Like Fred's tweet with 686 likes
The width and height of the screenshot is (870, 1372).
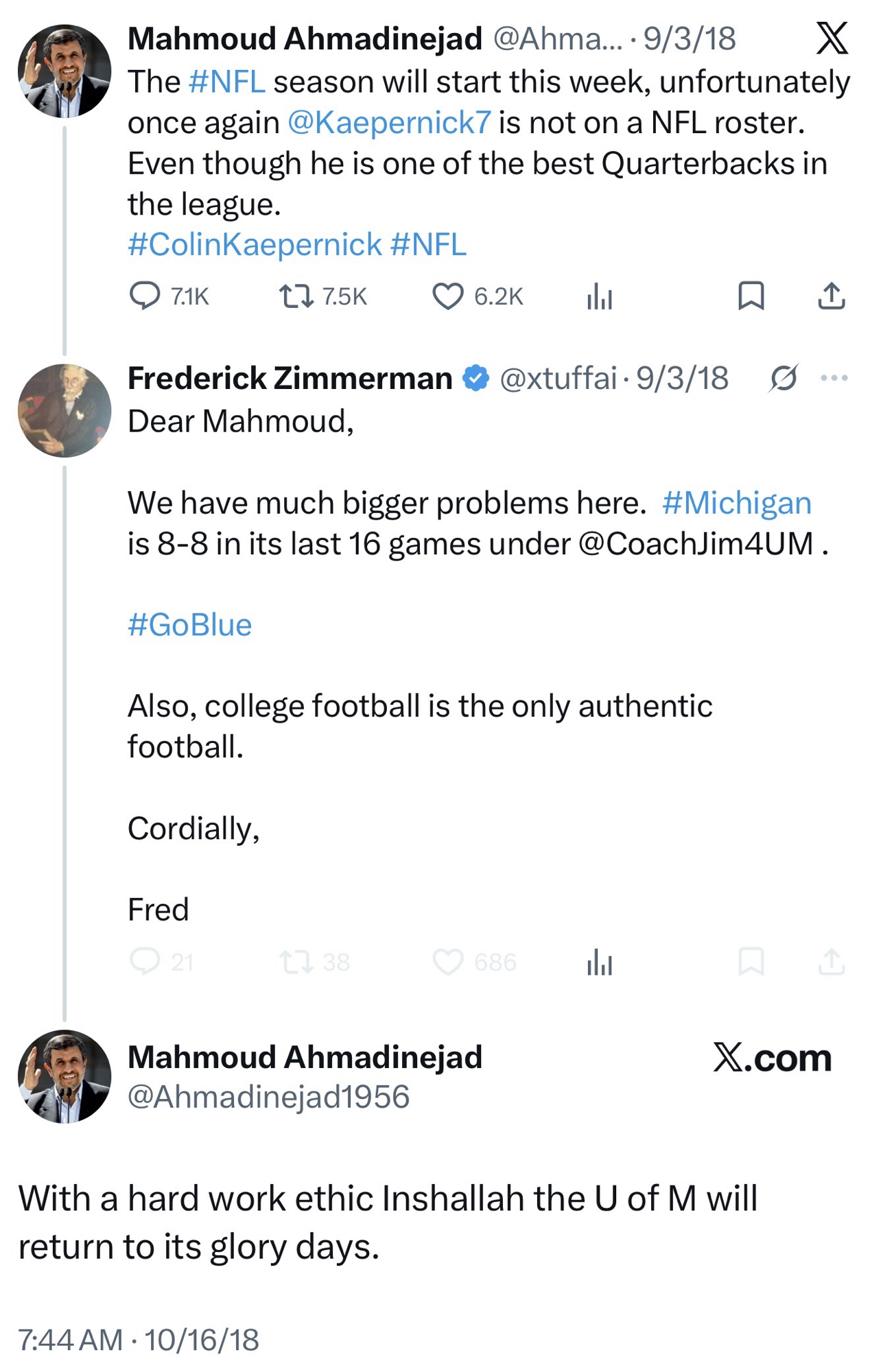448,962
